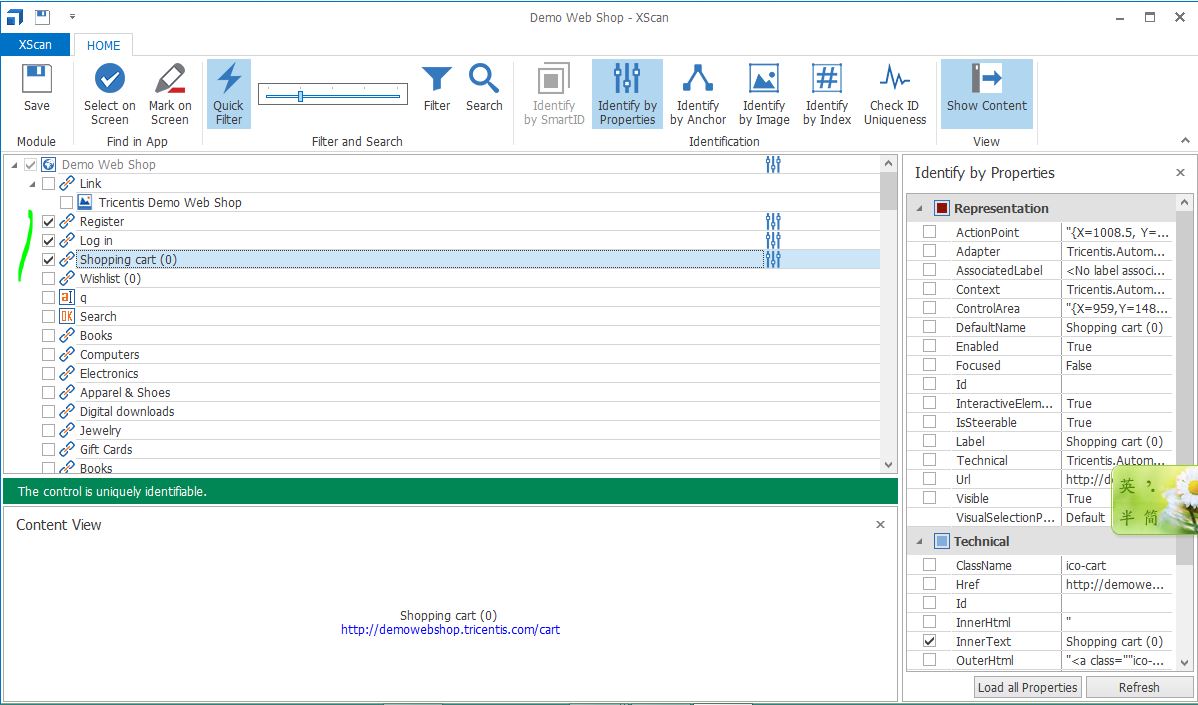1198x705 pixels.
Task: Open the Search magnifier tool
Action: [484, 89]
